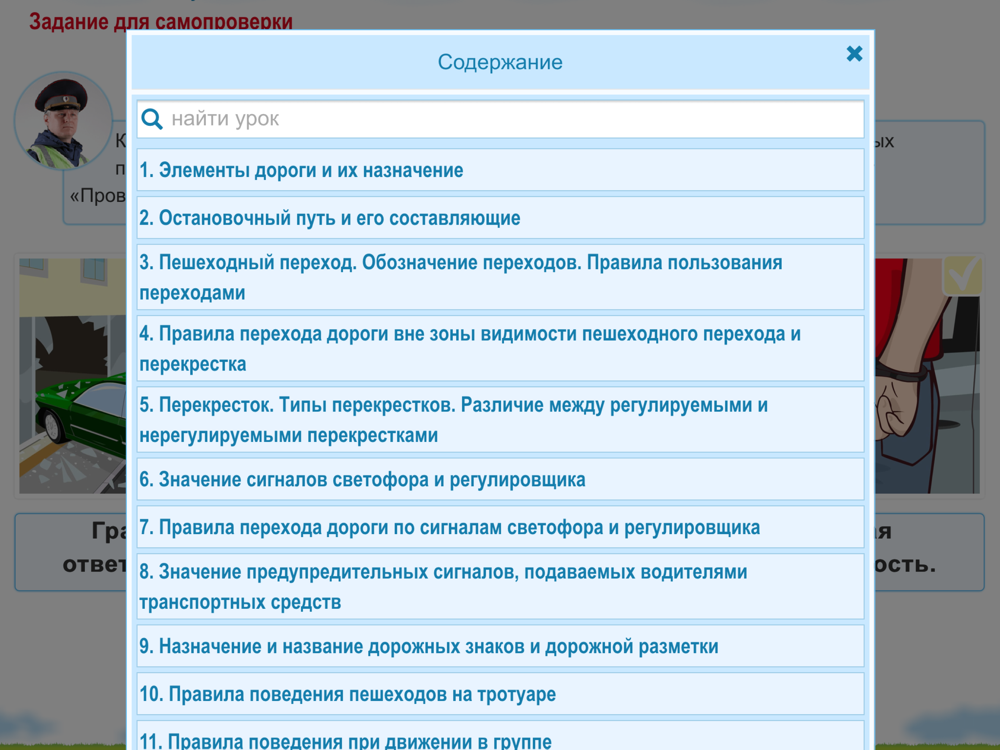Go to lesson 10 'Правила поведения пешеходов на тротуаре'

(x=500, y=694)
